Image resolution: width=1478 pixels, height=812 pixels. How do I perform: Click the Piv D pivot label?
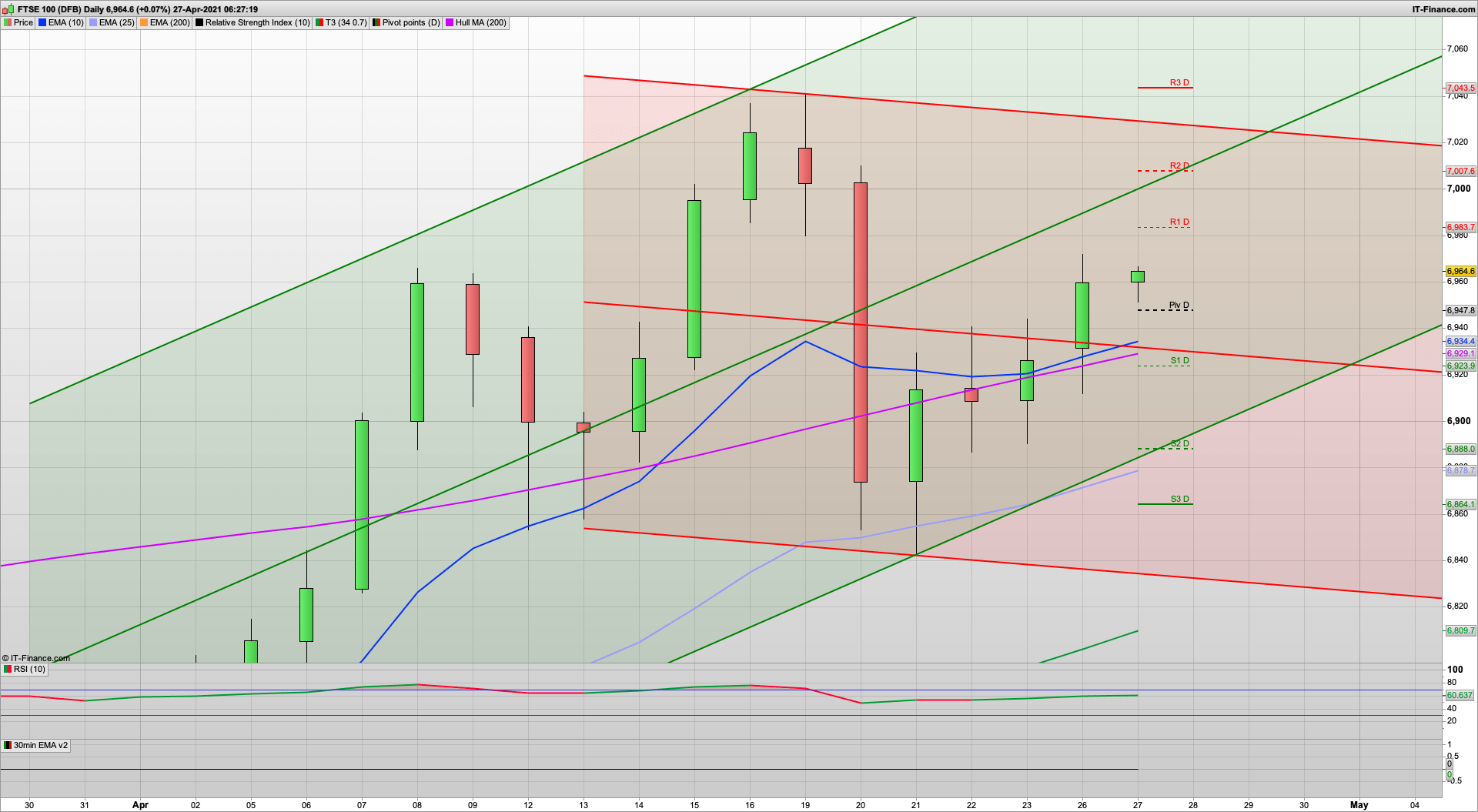(1178, 305)
